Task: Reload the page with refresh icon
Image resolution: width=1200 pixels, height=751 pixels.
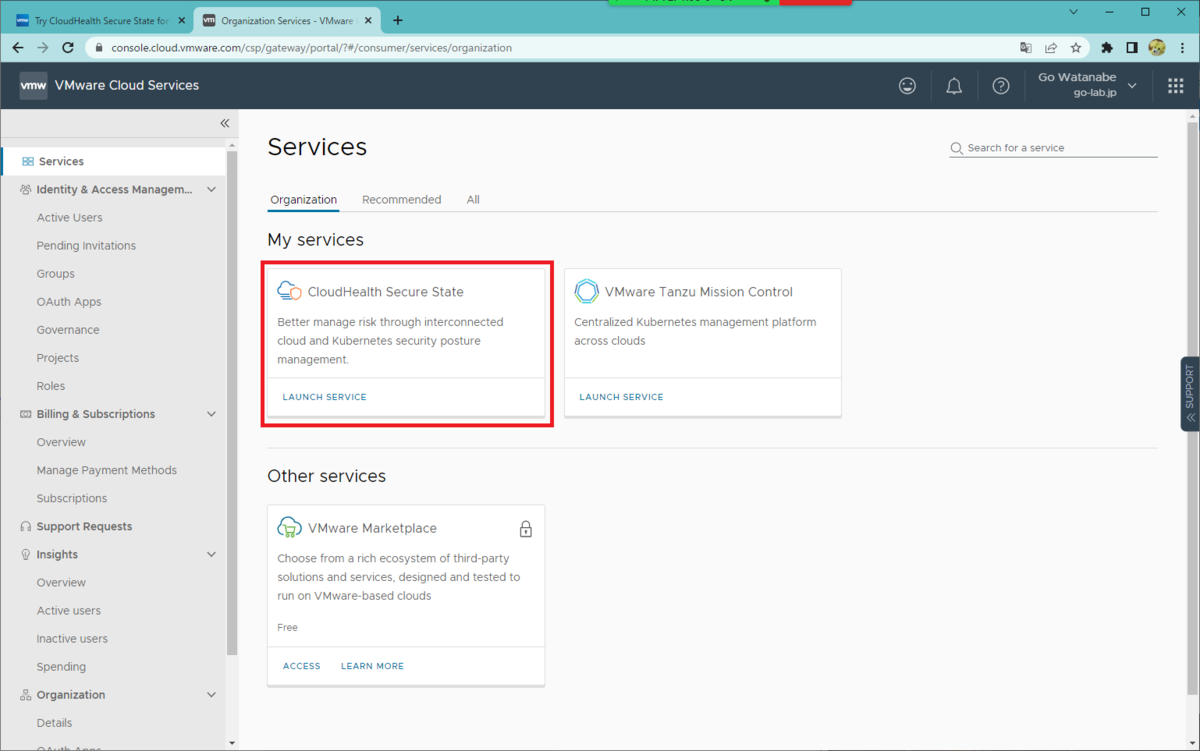Action: (68, 48)
